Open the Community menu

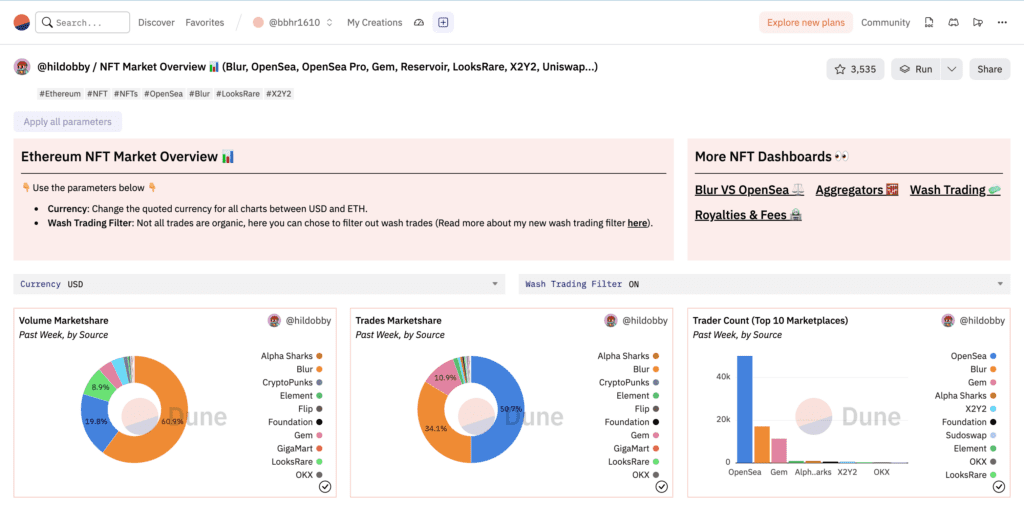(x=885, y=22)
